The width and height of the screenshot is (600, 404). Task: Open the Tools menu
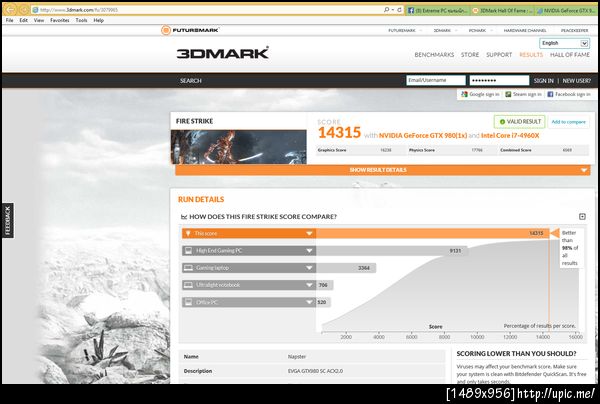tap(81, 20)
